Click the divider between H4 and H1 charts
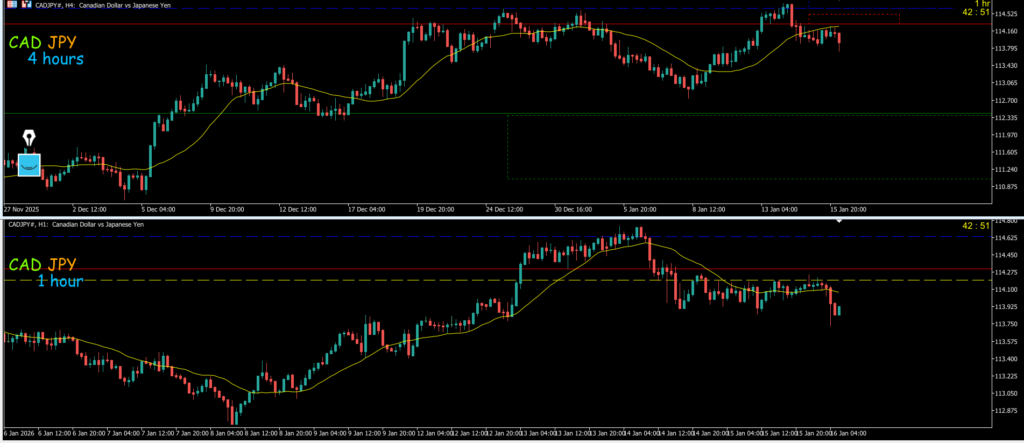1024x443 pixels. pyautogui.click(x=500, y=216)
